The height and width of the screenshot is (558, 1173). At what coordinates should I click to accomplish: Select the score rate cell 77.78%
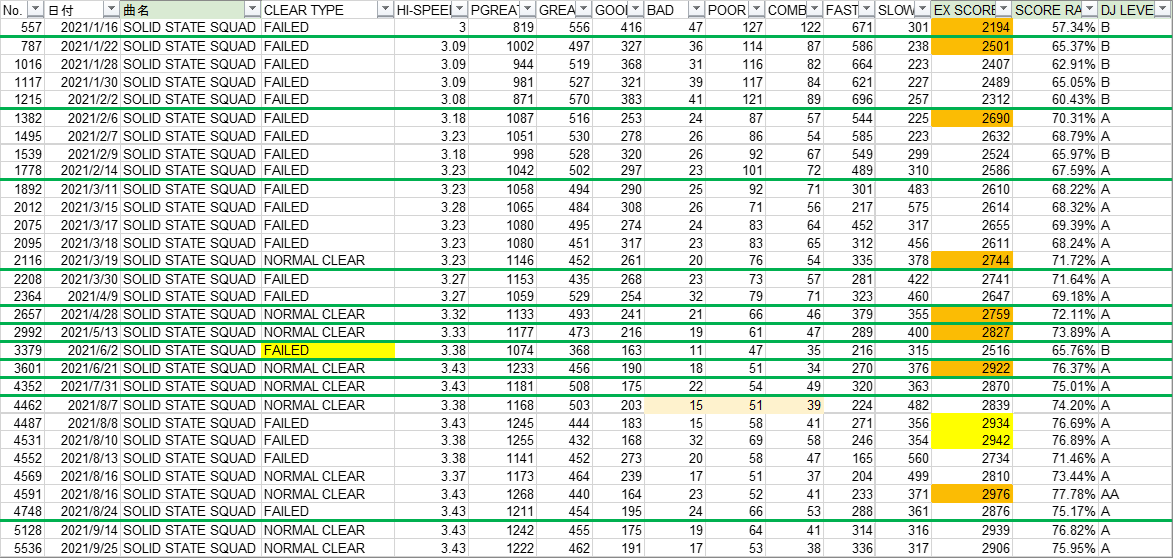(1056, 494)
